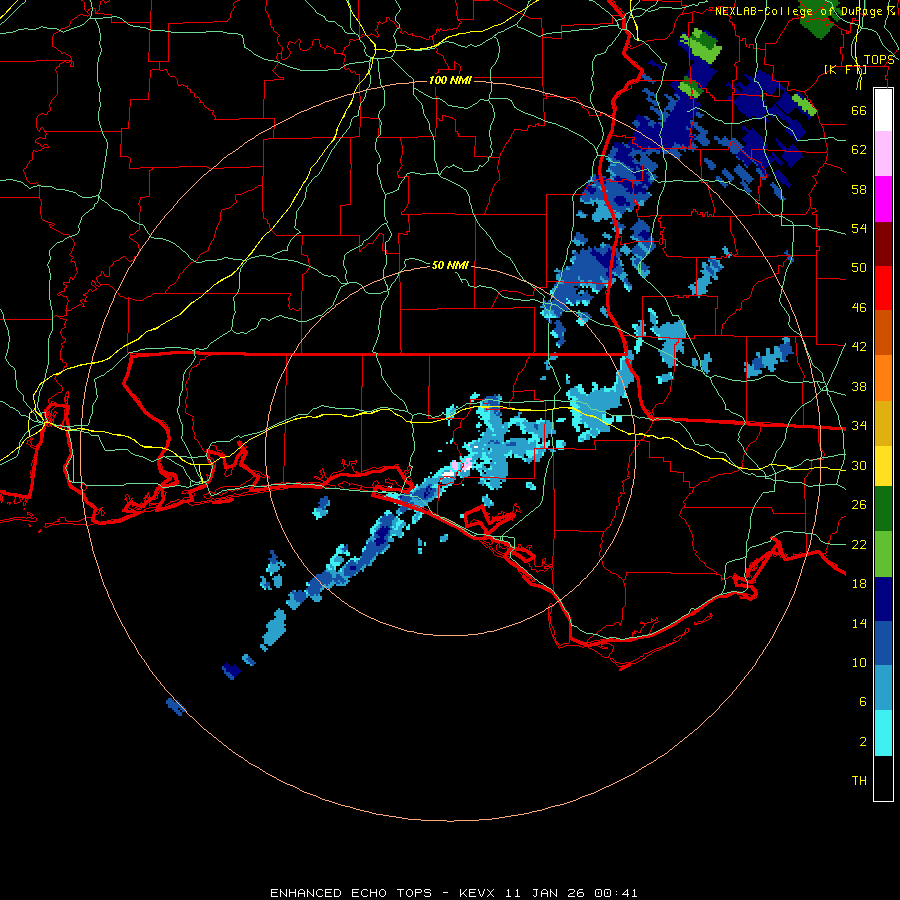Click the dark orange legend swatch

coord(883,332)
